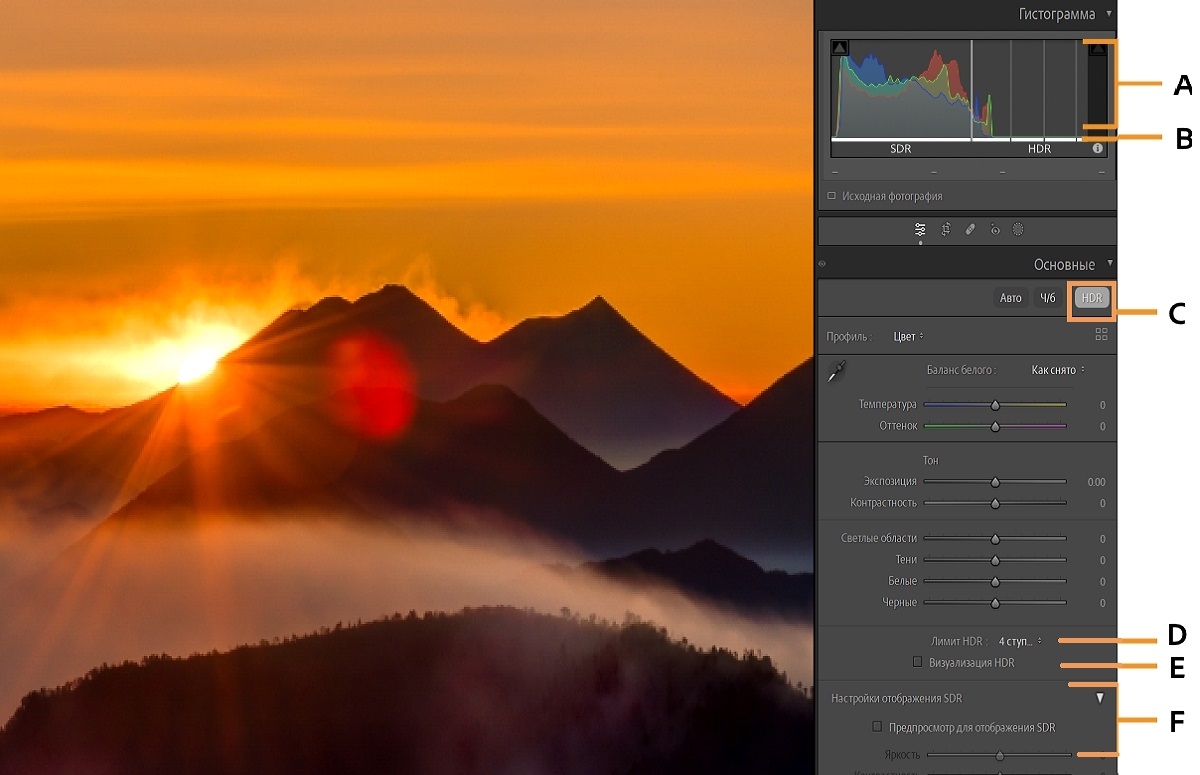Click the Гистограмма panel title
This screenshot has height=775, width=1200.
pos(1057,14)
